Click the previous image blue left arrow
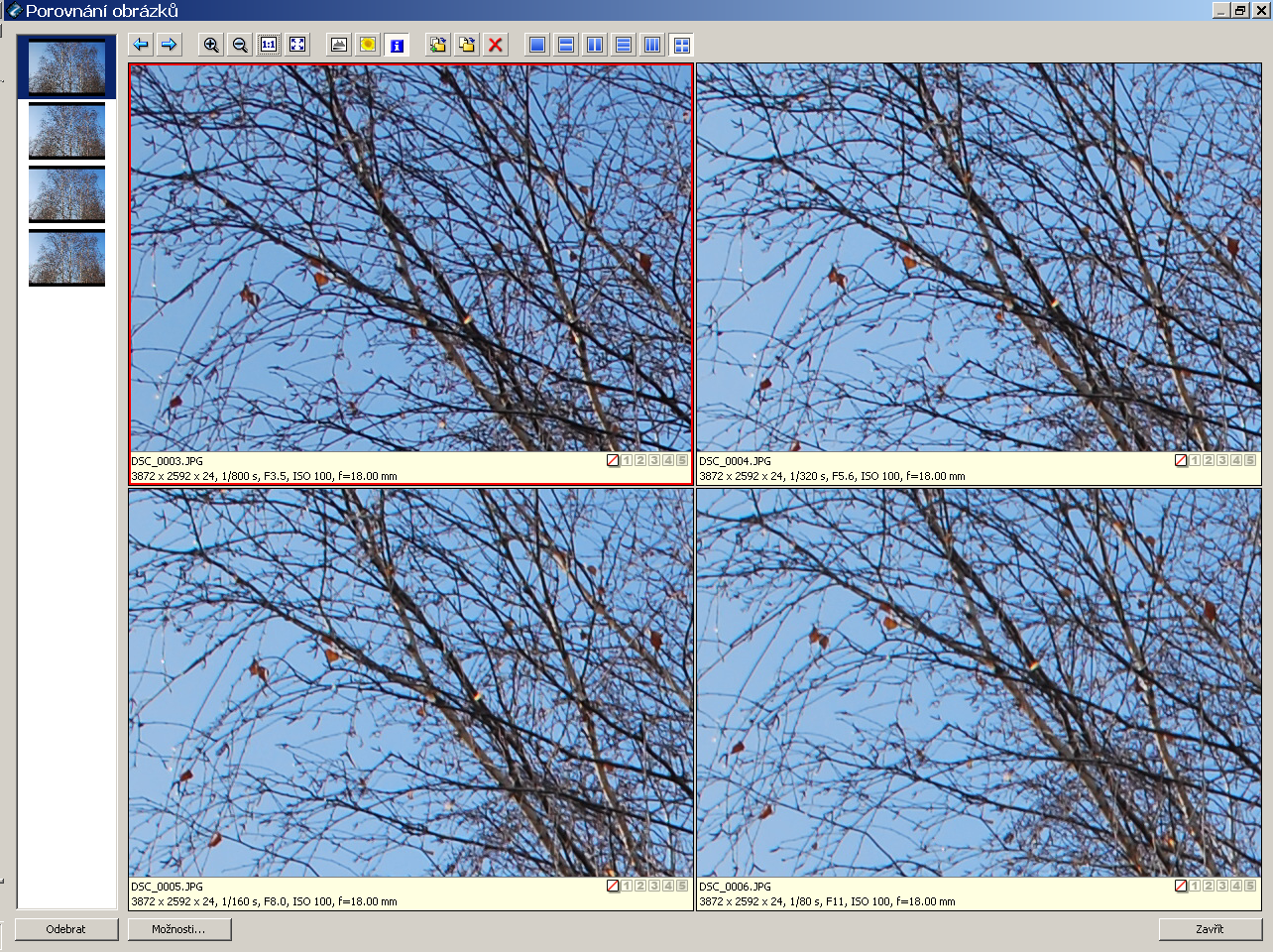Viewport: 1273px width, 952px height. [141, 45]
